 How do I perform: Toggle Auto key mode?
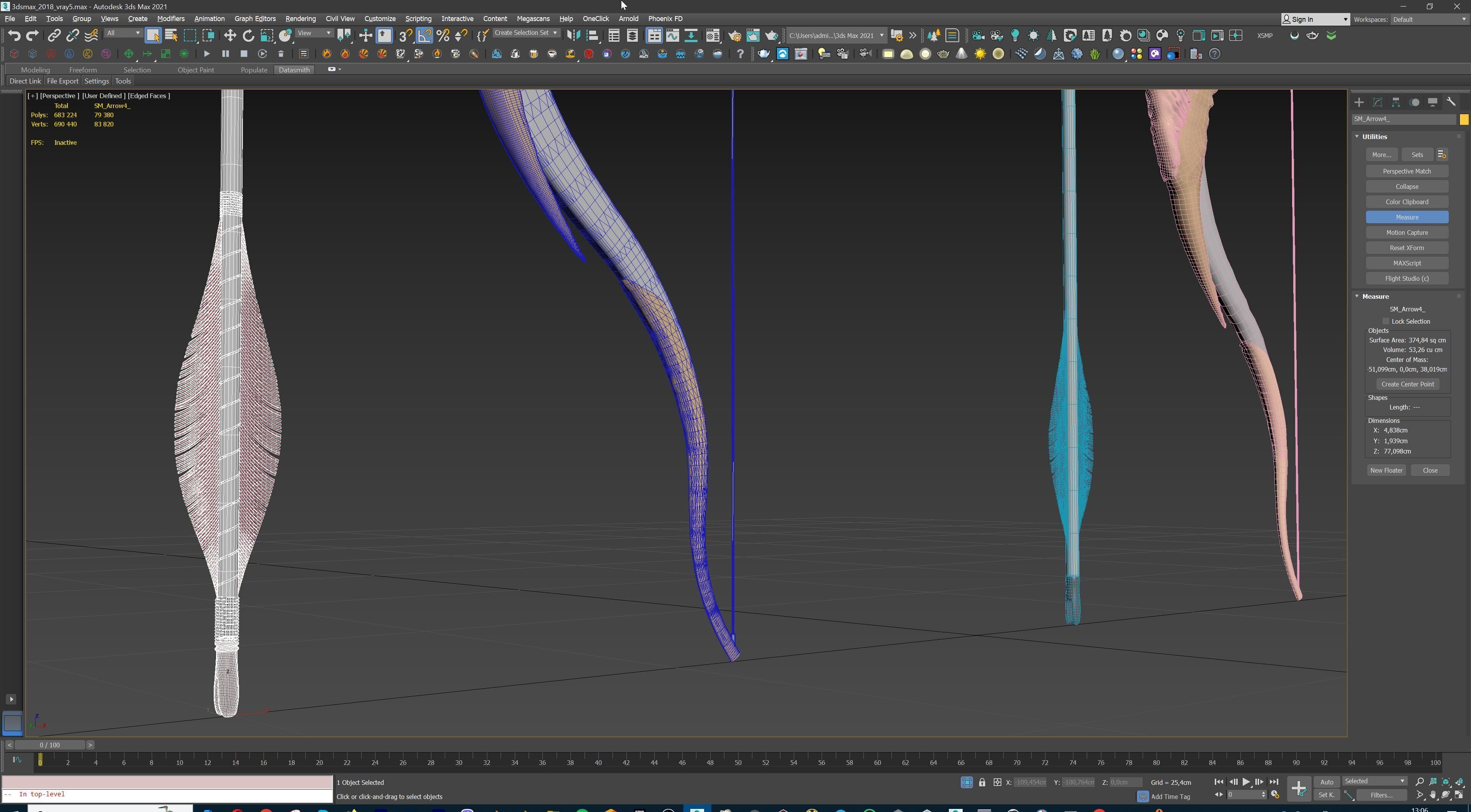pyautogui.click(x=1326, y=782)
